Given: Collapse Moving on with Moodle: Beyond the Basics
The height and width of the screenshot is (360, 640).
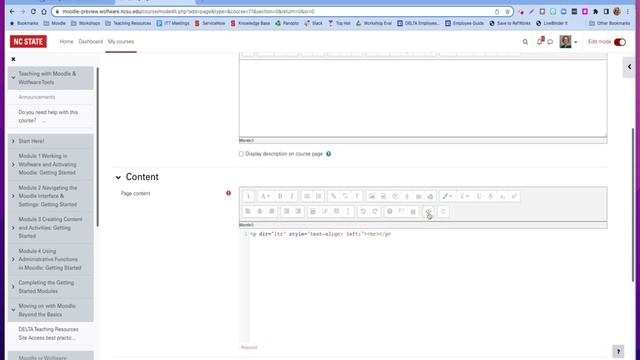Looking at the screenshot, I should [13, 310].
